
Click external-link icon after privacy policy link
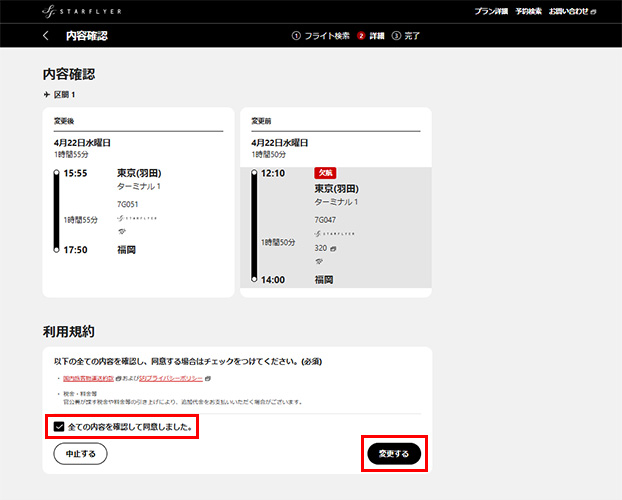(x=208, y=379)
